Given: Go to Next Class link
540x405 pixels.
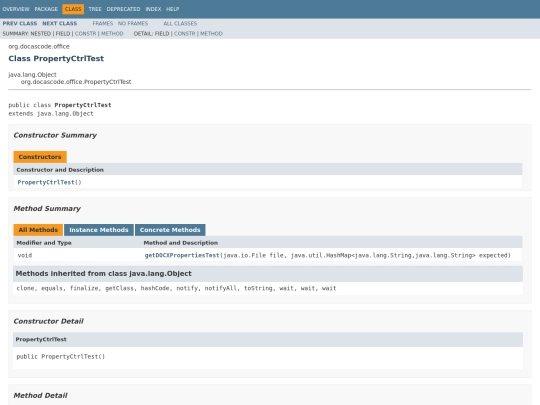Looking at the screenshot, I should tap(60, 23).
